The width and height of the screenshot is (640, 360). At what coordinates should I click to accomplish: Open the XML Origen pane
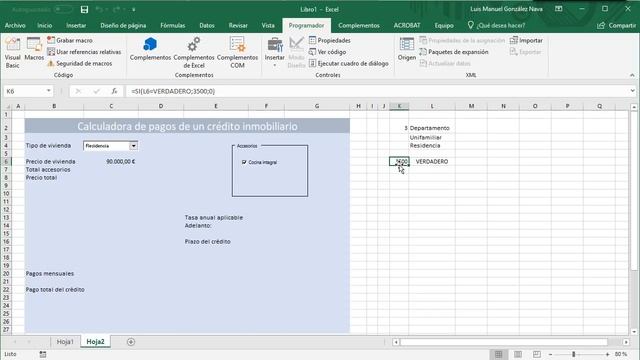pyautogui.click(x=407, y=49)
